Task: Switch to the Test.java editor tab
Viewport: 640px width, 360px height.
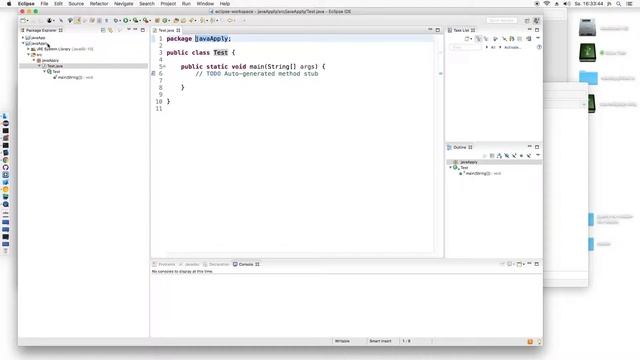Action: coord(167,30)
